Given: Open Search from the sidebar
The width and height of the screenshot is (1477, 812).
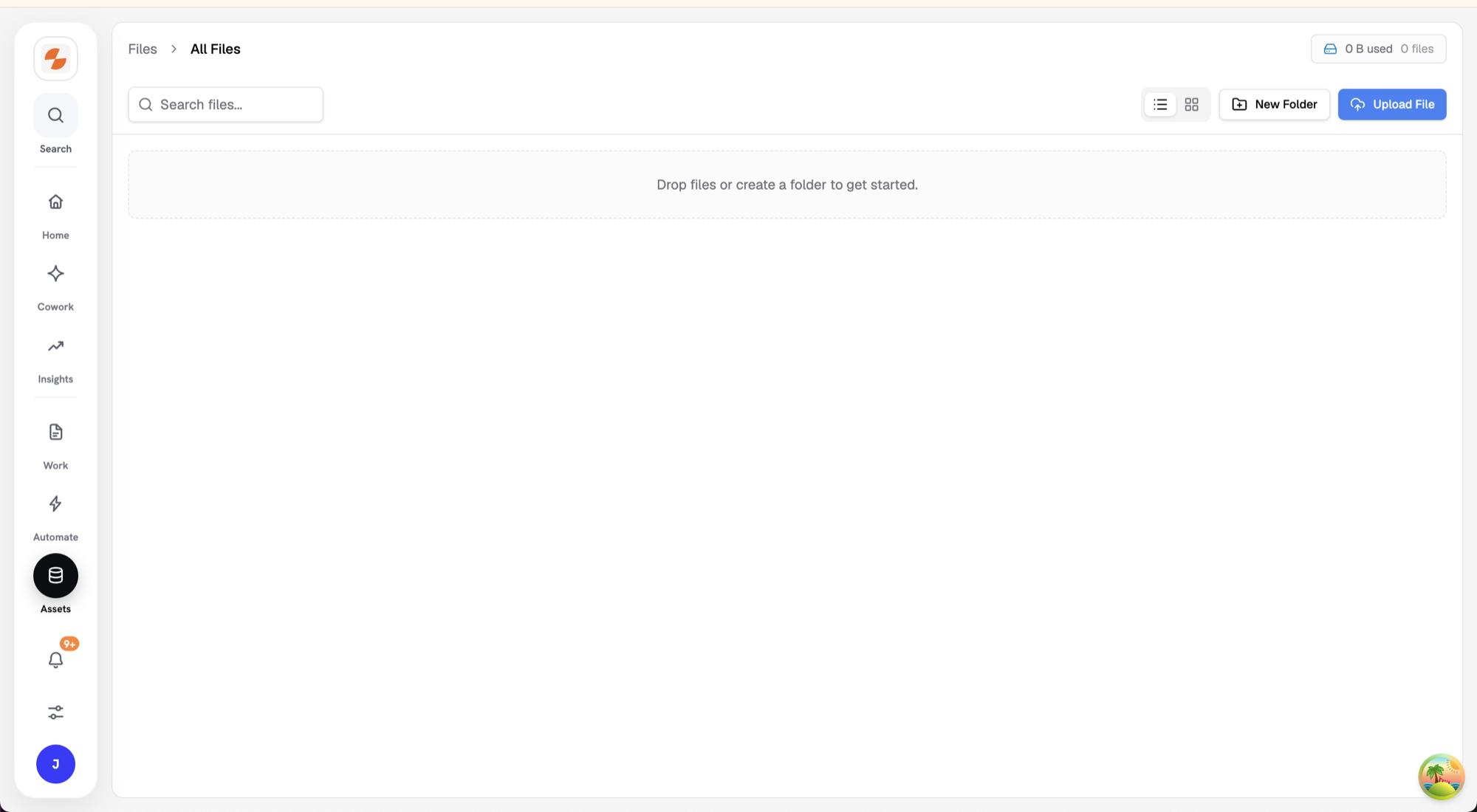Looking at the screenshot, I should coord(55,115).
